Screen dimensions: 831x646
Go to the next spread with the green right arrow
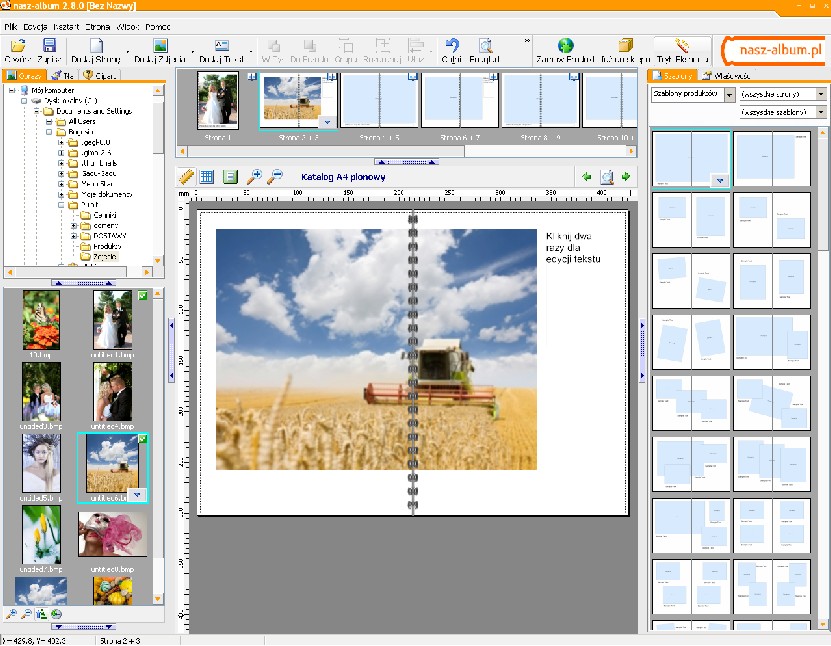(626, 176)
